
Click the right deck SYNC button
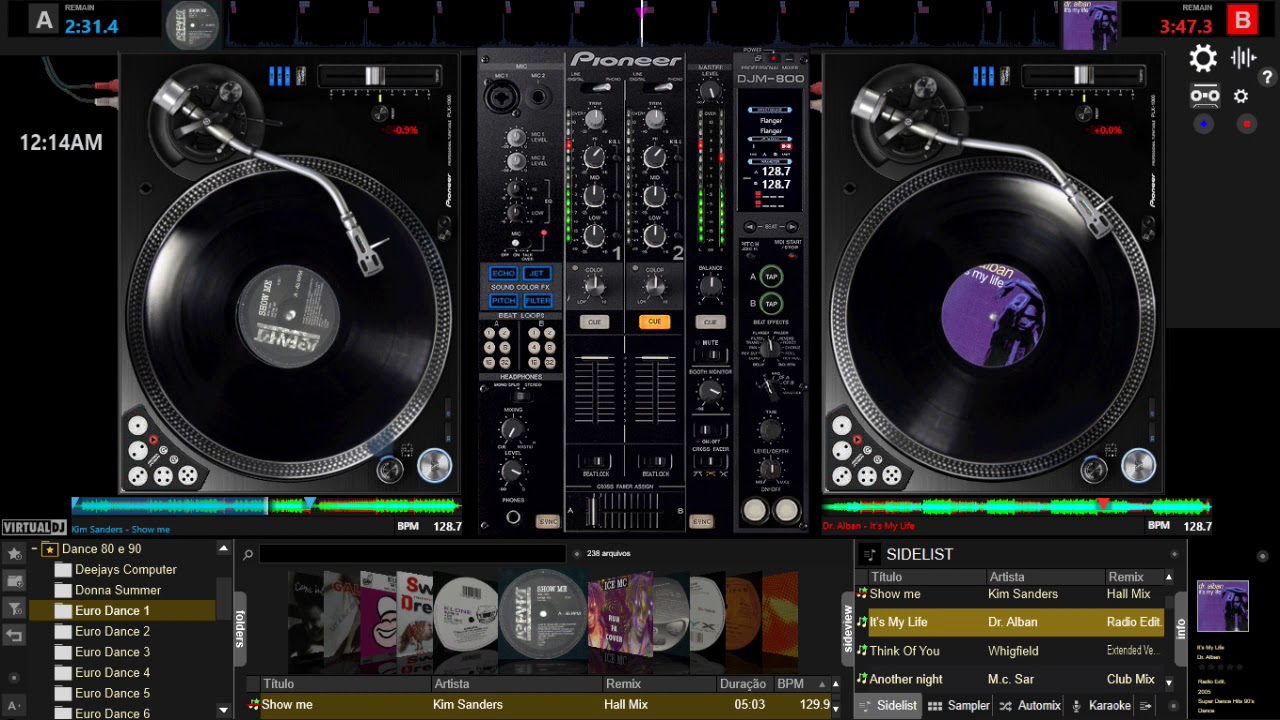point(702,521)
